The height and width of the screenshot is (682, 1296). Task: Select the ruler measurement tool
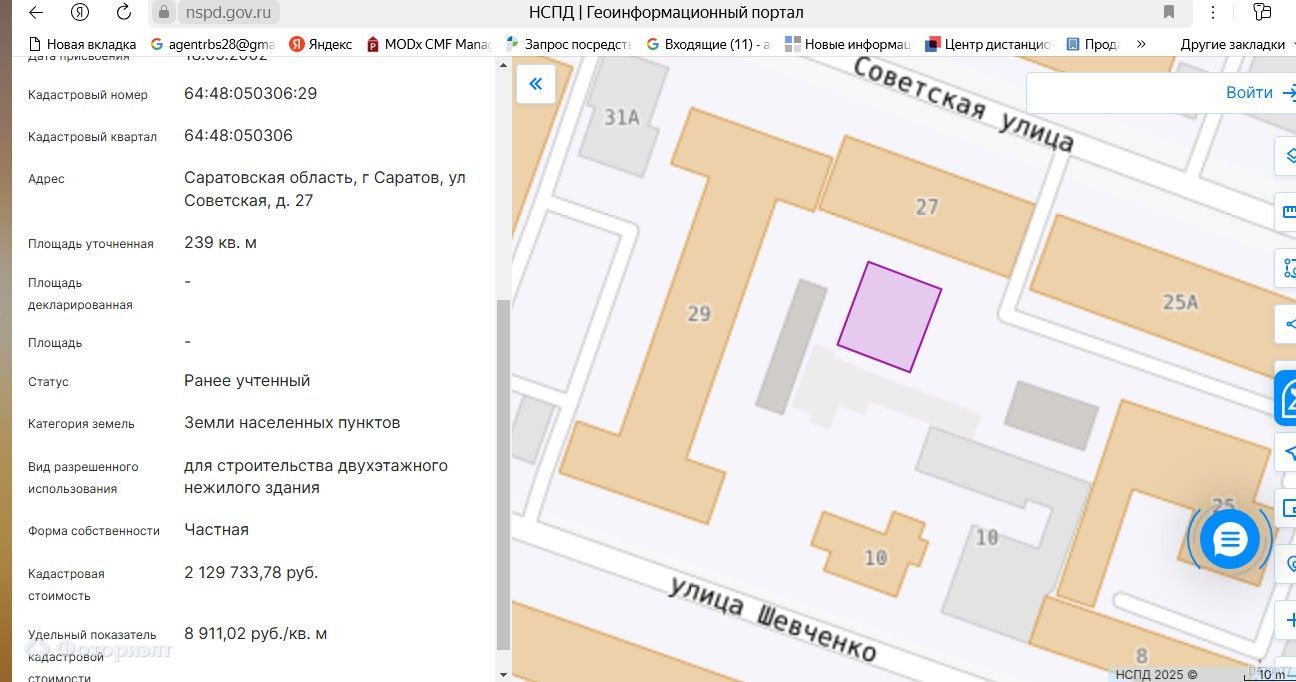[1287, 212]
